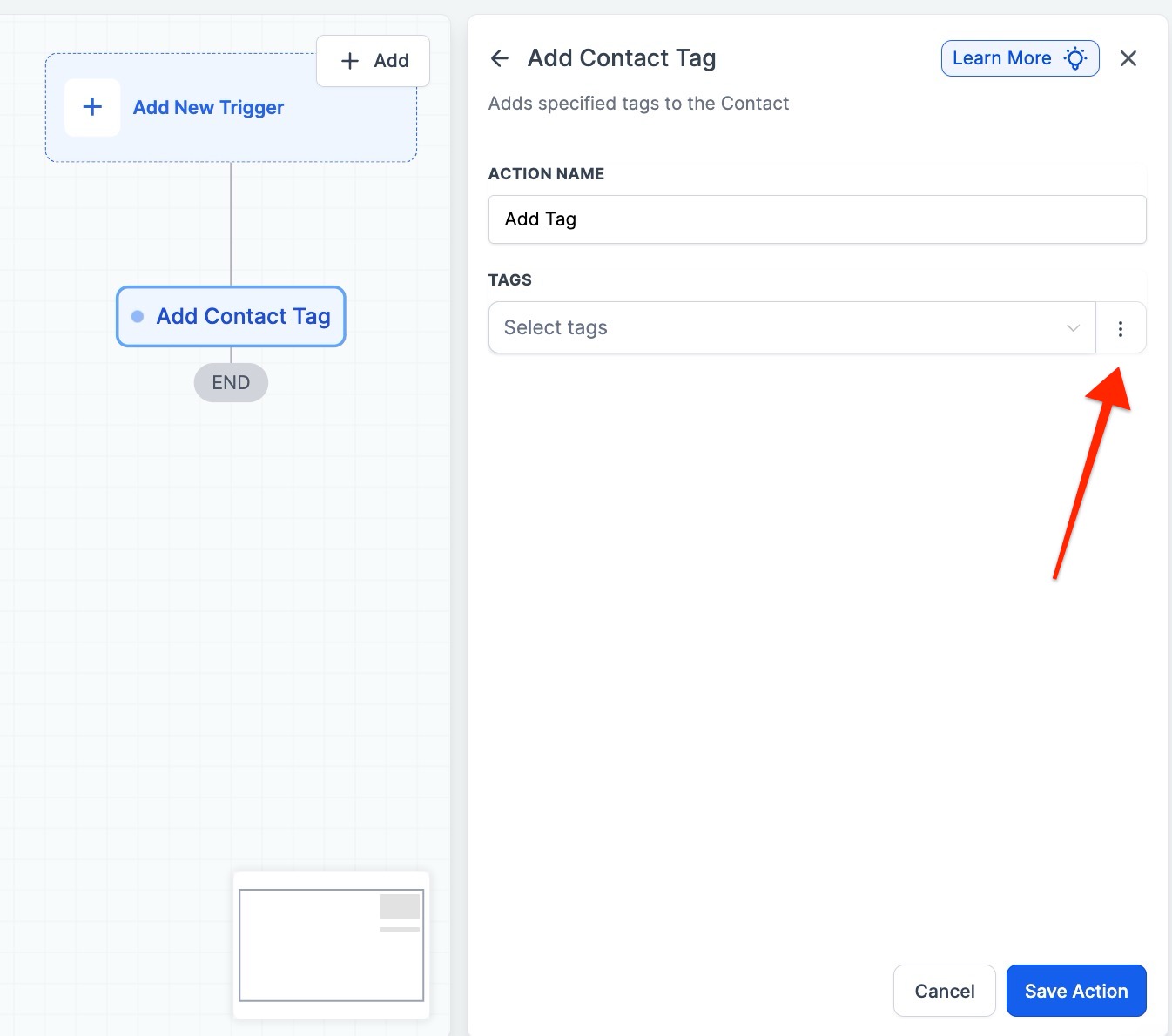The height and width of the screenshot is (1036, 1172).
Task: Open the three-dot menu beside tags field
Action: coord(1121,328)
